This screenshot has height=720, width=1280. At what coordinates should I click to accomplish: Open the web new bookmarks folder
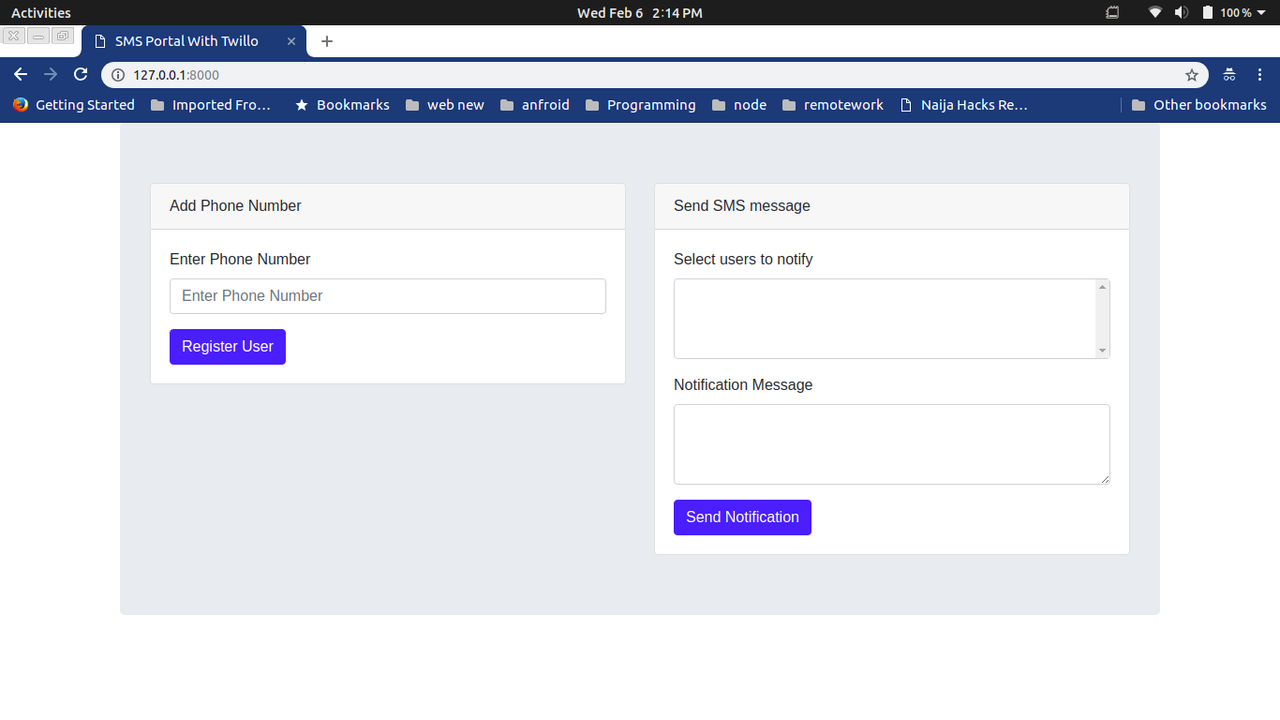(445, 105)
